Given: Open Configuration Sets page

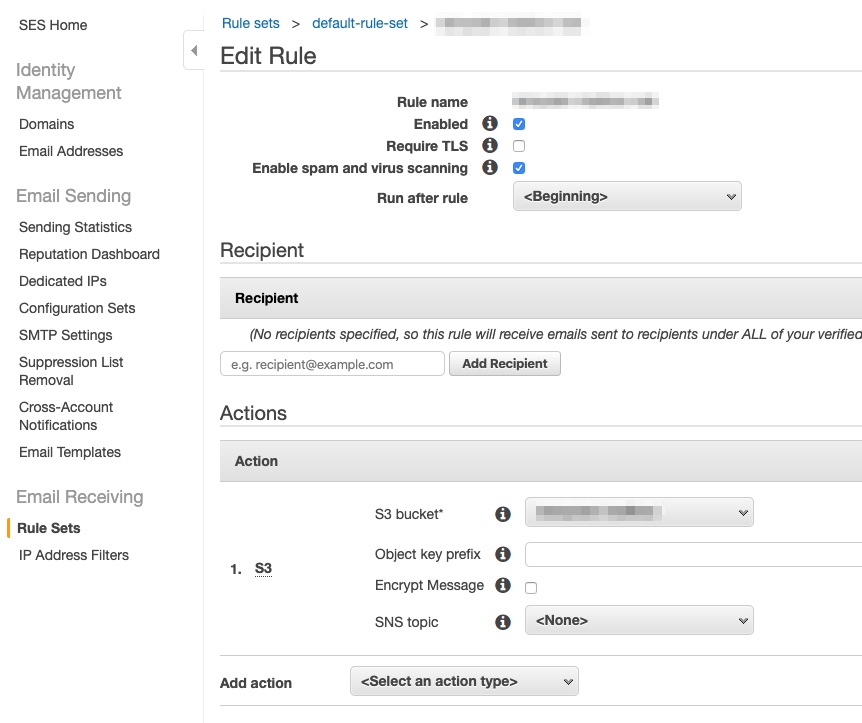Looking at the screenshot, I should click(77, 308).
